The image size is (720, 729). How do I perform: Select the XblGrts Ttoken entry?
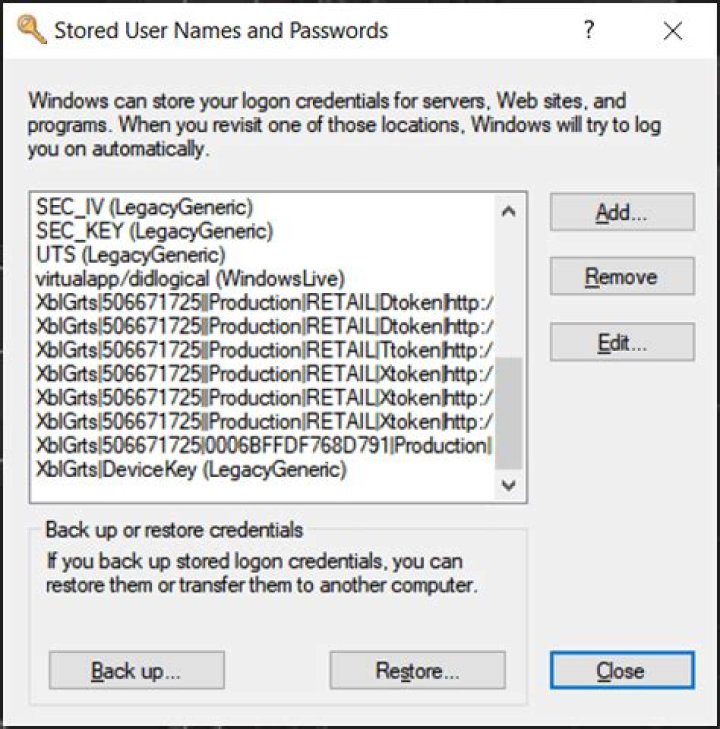(x=264, y=350)
